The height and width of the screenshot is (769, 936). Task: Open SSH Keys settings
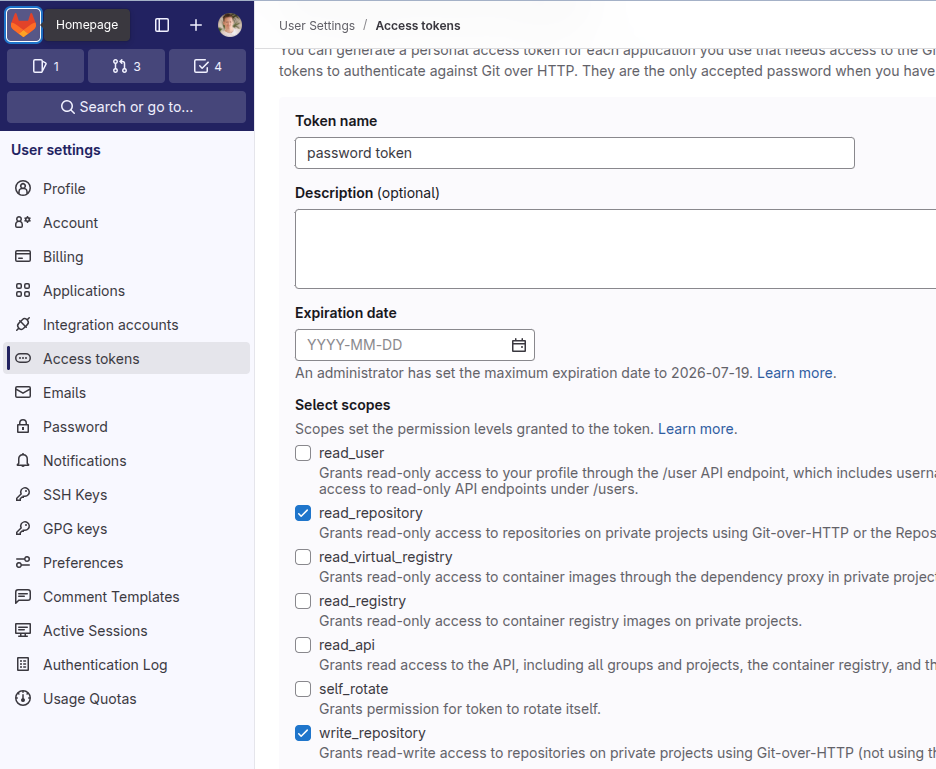pos(75,495)
